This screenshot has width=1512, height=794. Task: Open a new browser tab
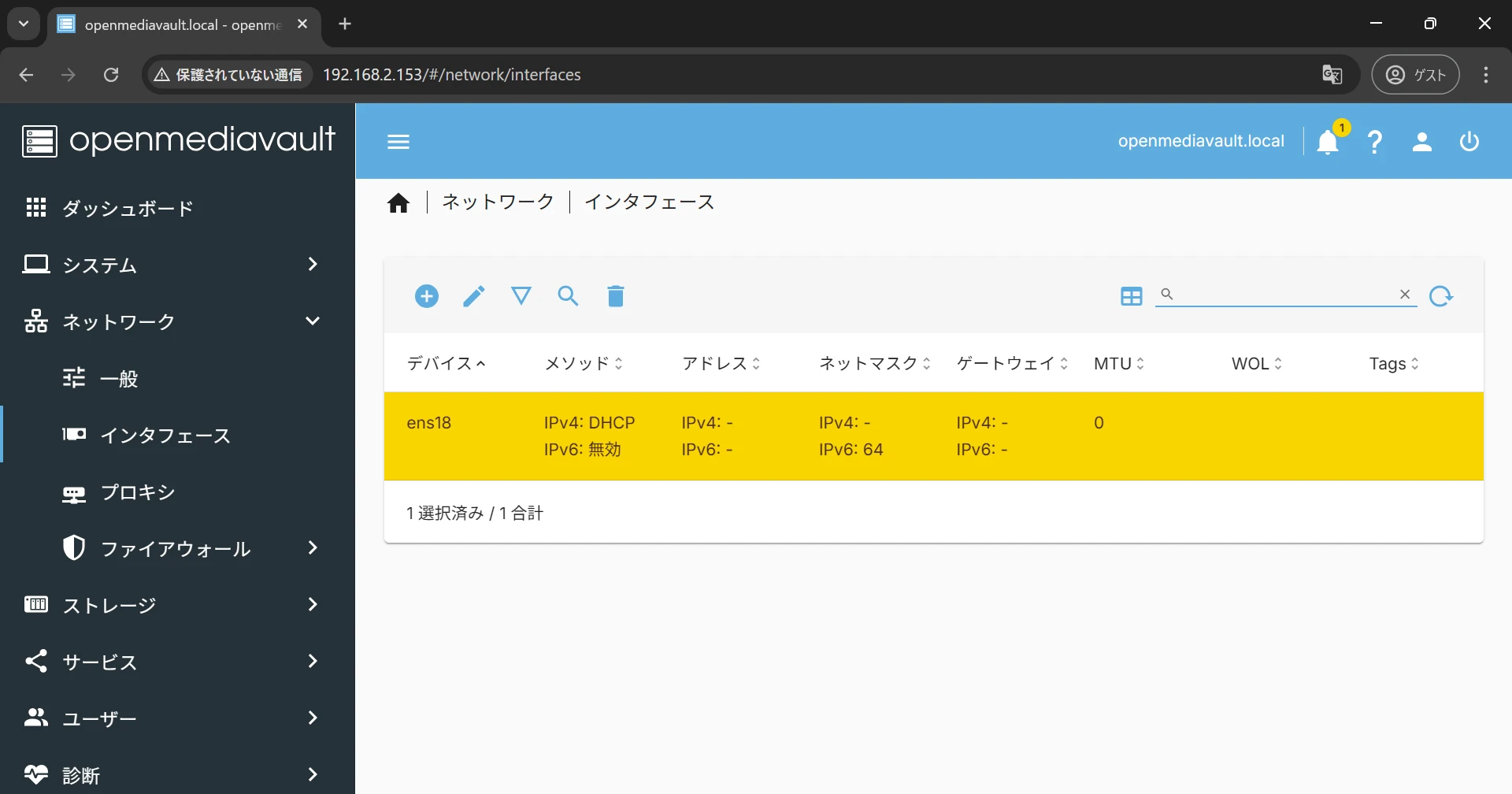click(345, 24)
